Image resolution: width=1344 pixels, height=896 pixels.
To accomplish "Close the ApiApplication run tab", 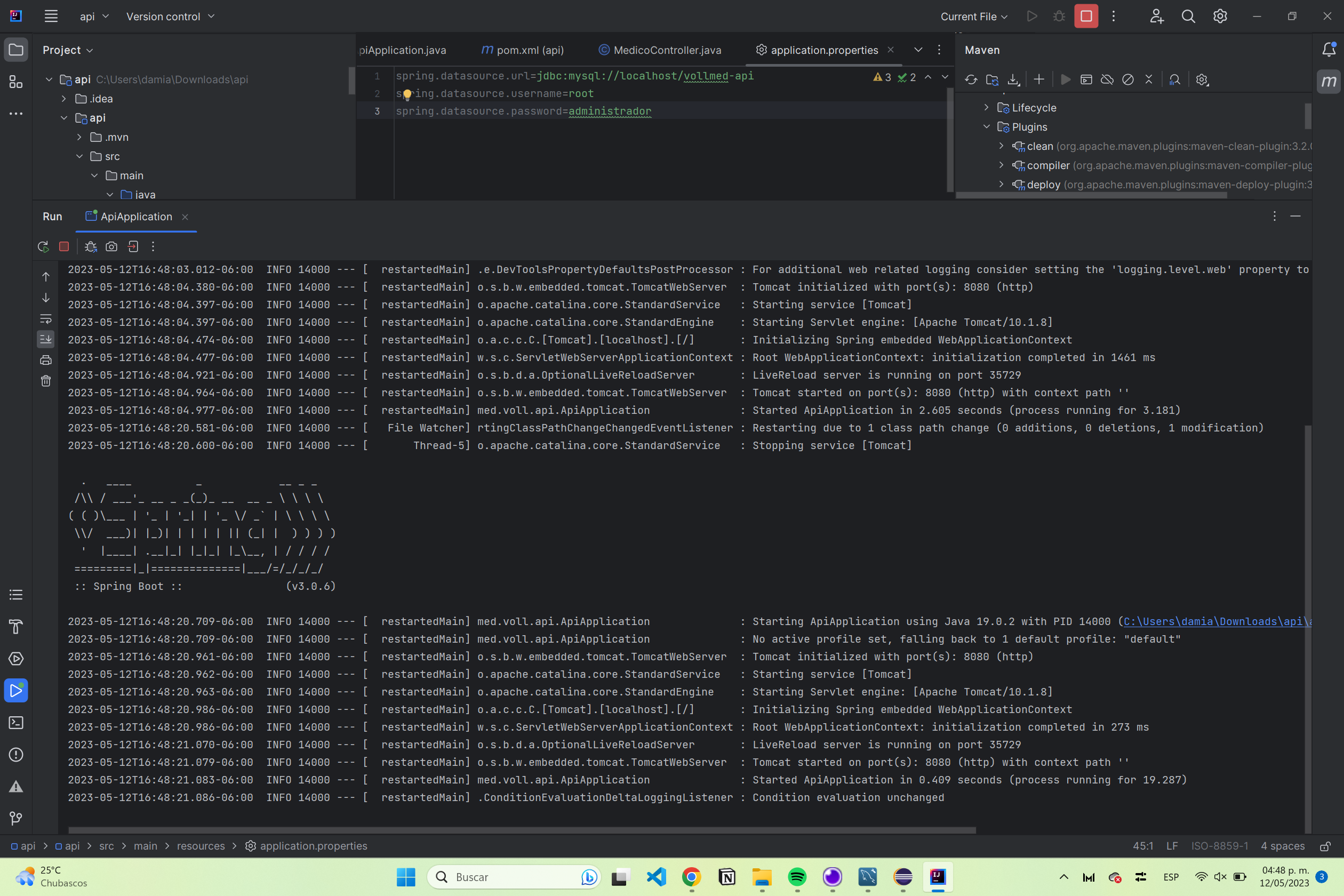I will coord(185,217).
